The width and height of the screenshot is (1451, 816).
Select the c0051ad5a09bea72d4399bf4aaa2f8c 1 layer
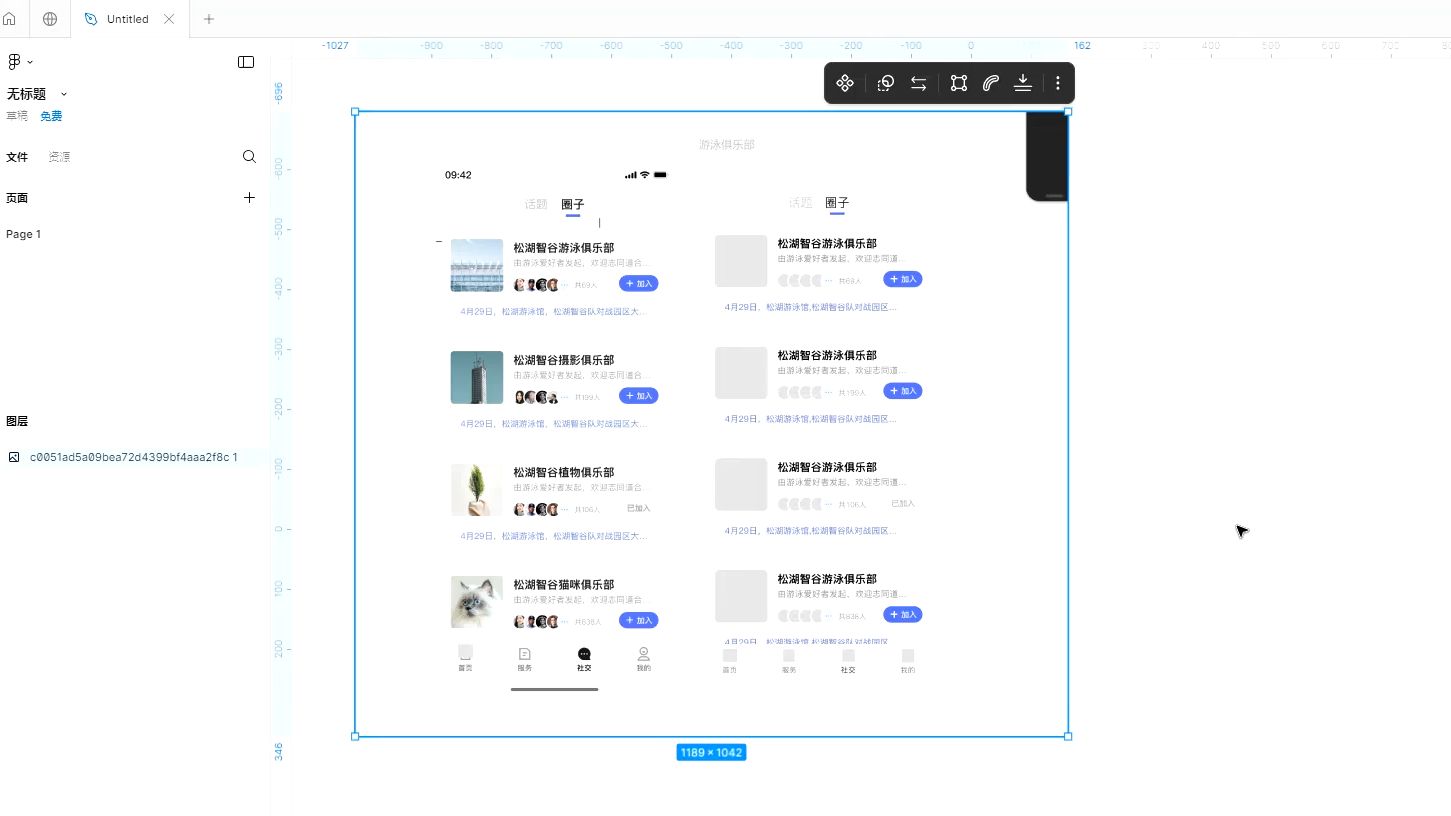[x=133, y=457]
